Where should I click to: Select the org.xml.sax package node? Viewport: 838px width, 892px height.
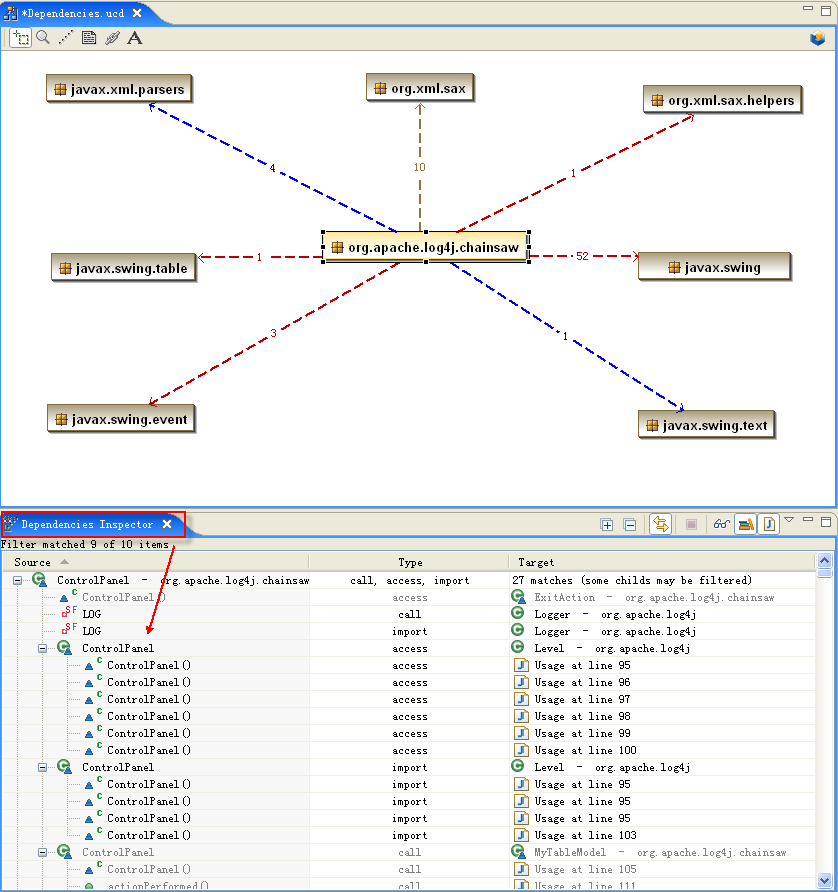click(x=420, y=88)
